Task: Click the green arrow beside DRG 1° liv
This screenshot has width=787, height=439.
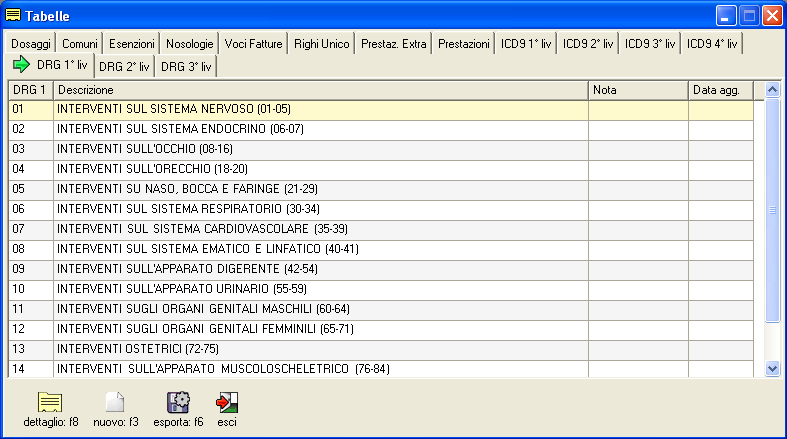Action: 21,65
